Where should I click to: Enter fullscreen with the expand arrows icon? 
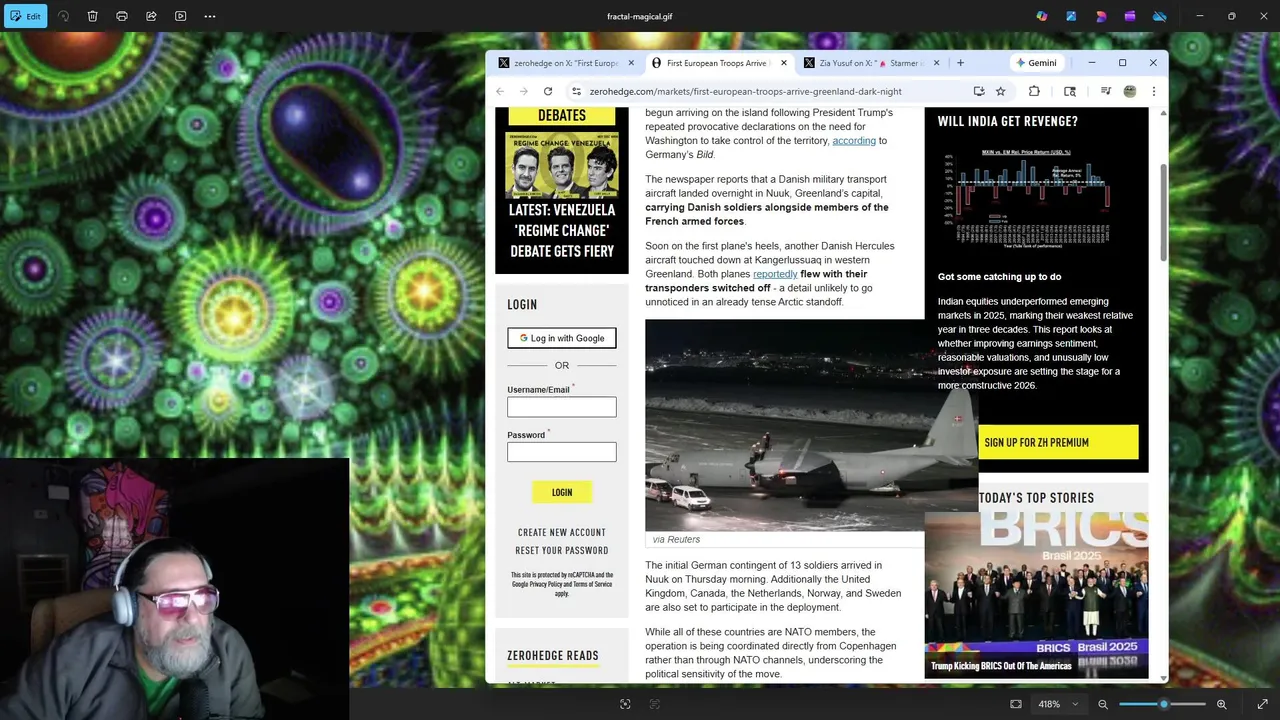1262,704
